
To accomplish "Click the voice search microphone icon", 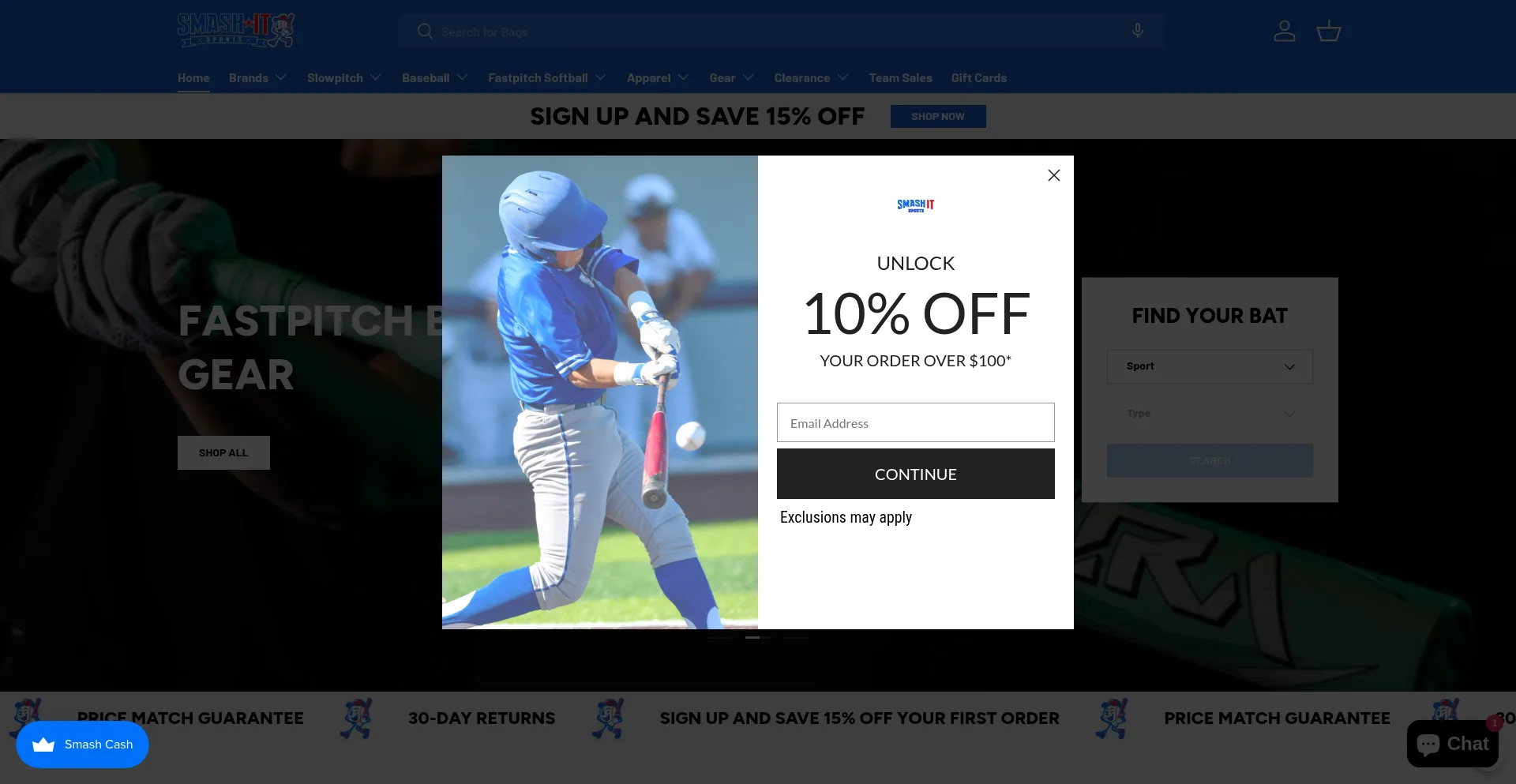I will point(1138,31).
